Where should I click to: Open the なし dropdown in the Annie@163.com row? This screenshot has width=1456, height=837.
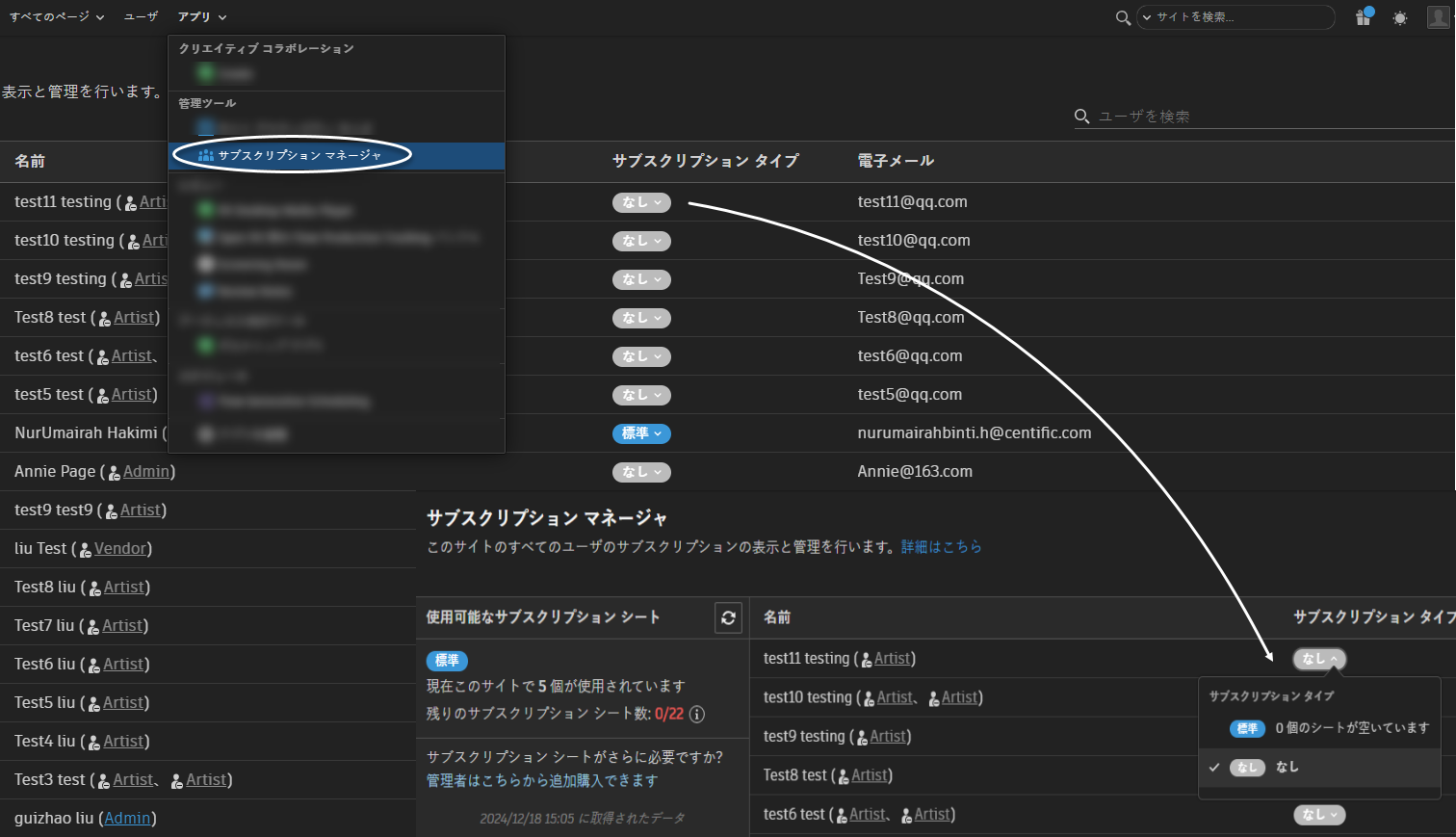point(641,472)
